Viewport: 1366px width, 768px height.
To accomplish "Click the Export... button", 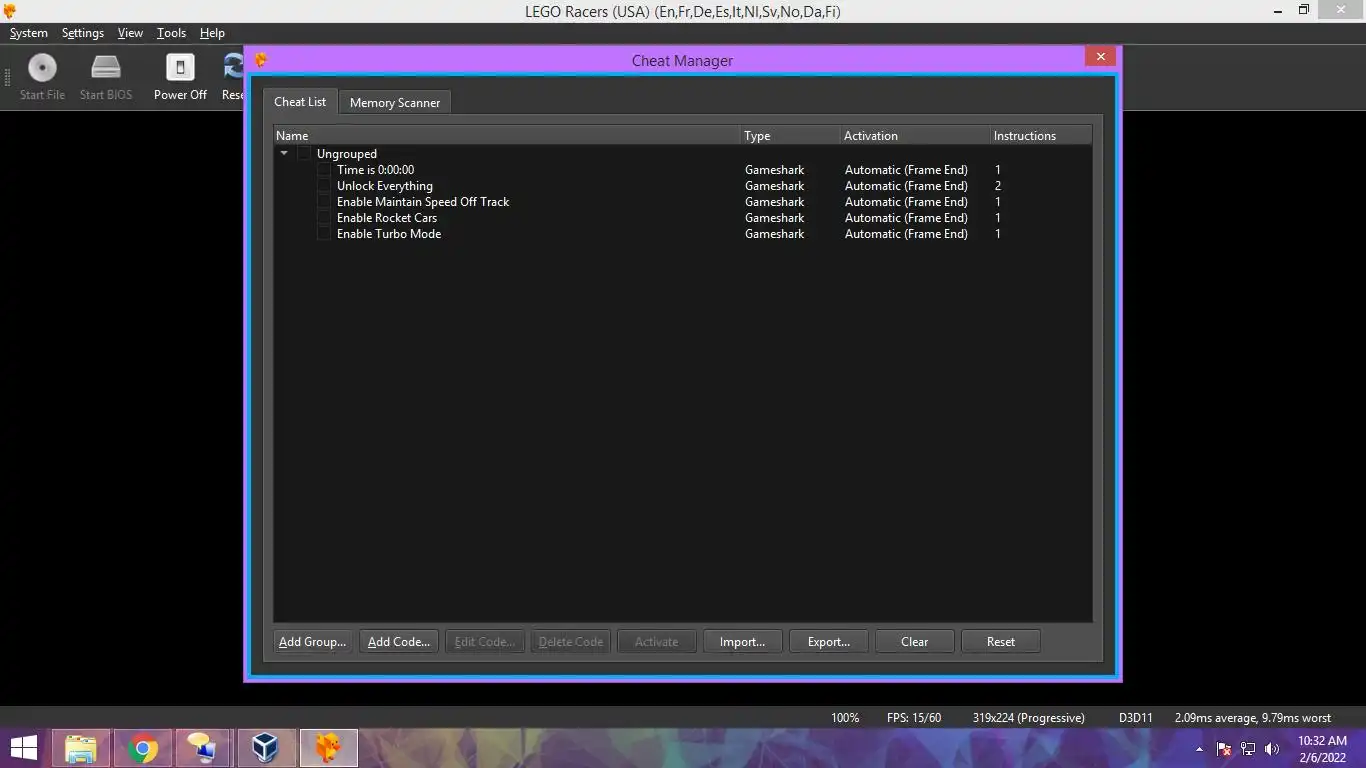I will click(828, 642).
